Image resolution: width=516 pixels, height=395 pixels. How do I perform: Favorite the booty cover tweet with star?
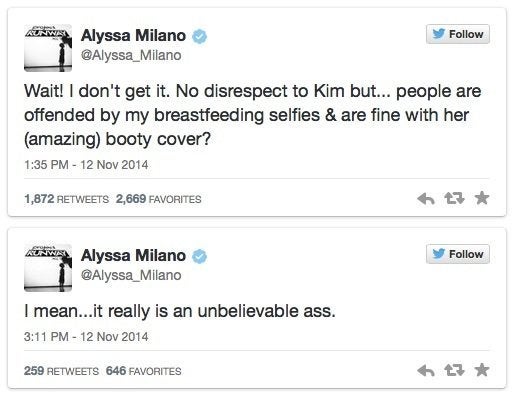click(482, 198)
